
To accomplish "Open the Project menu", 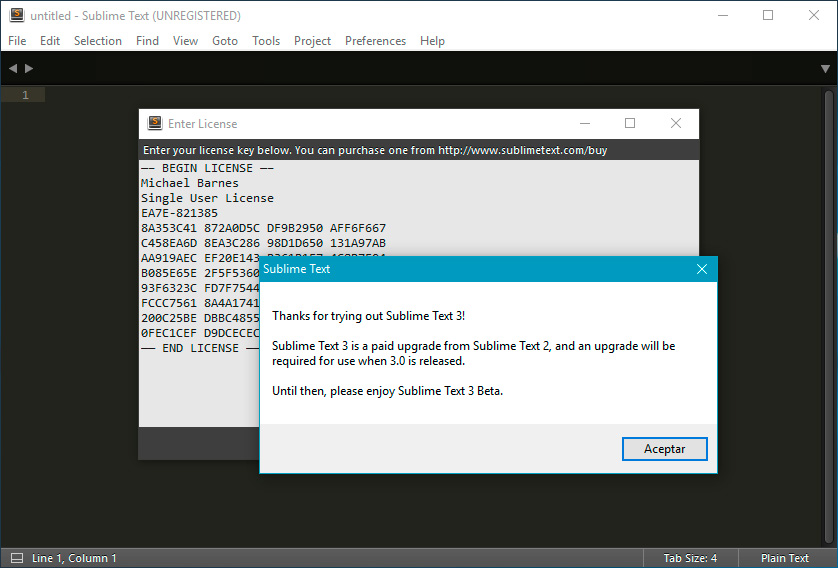I will click(x=312, y=41).
